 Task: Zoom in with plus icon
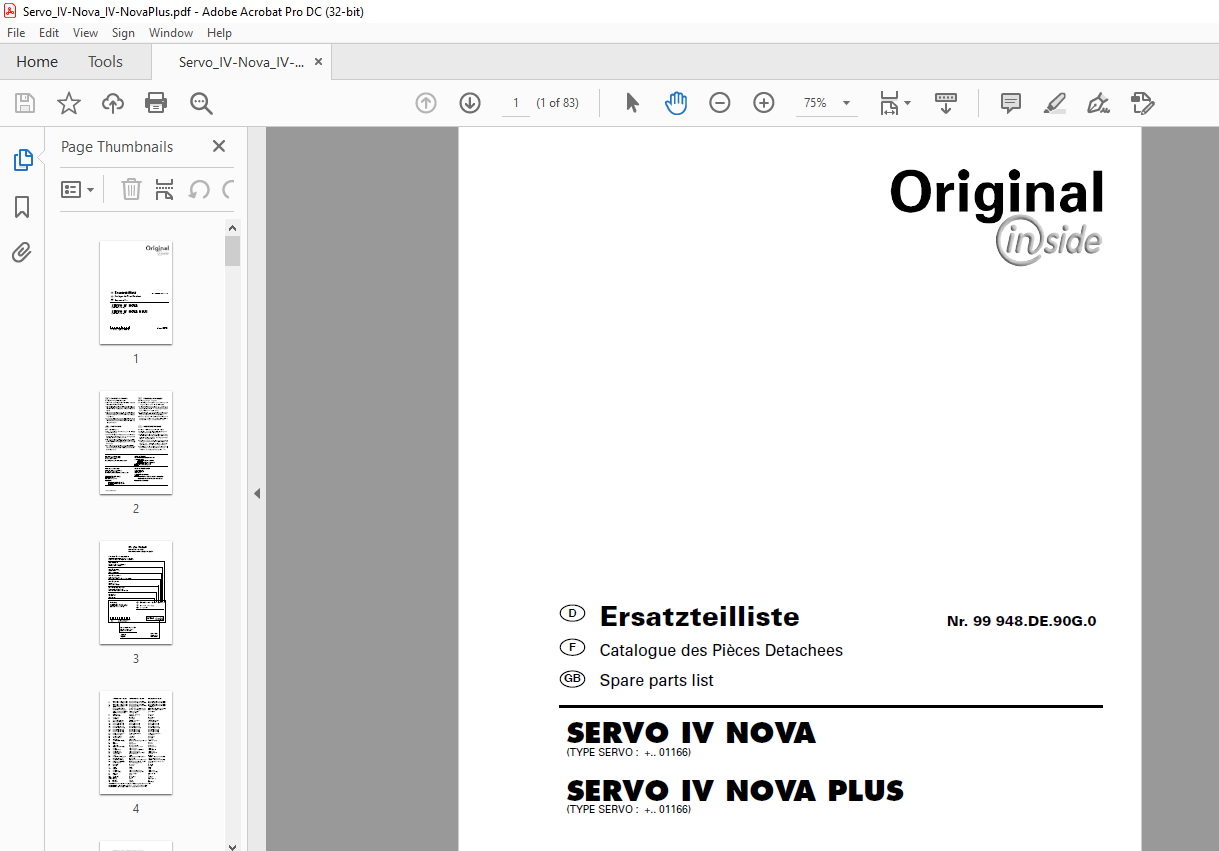(764, 103)
